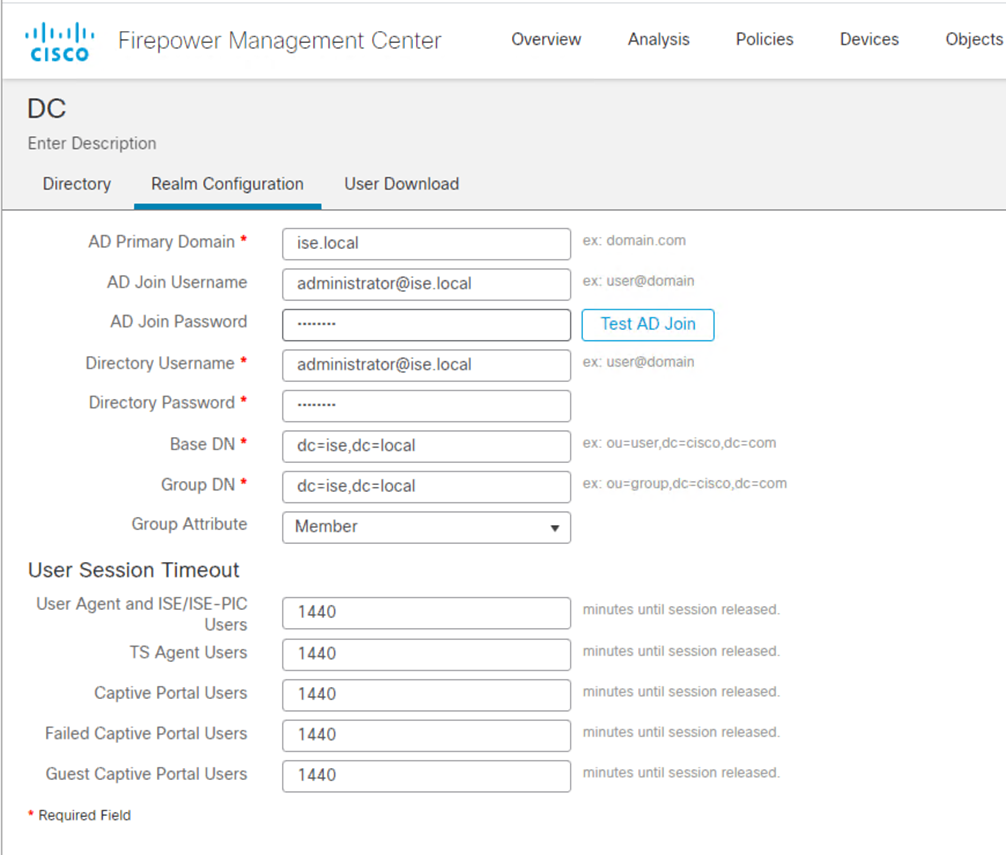Expand the Group Attribute dropdown

pyautogui.click(x=426, y=527)
